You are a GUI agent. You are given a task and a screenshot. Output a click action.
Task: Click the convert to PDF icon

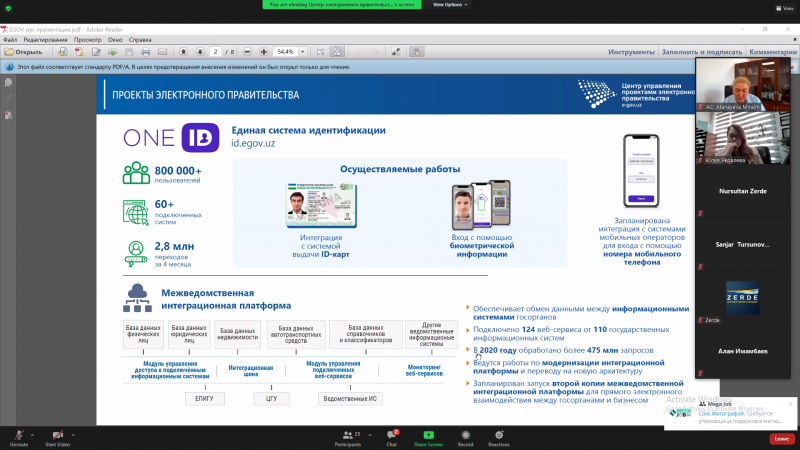pos(79,52)
